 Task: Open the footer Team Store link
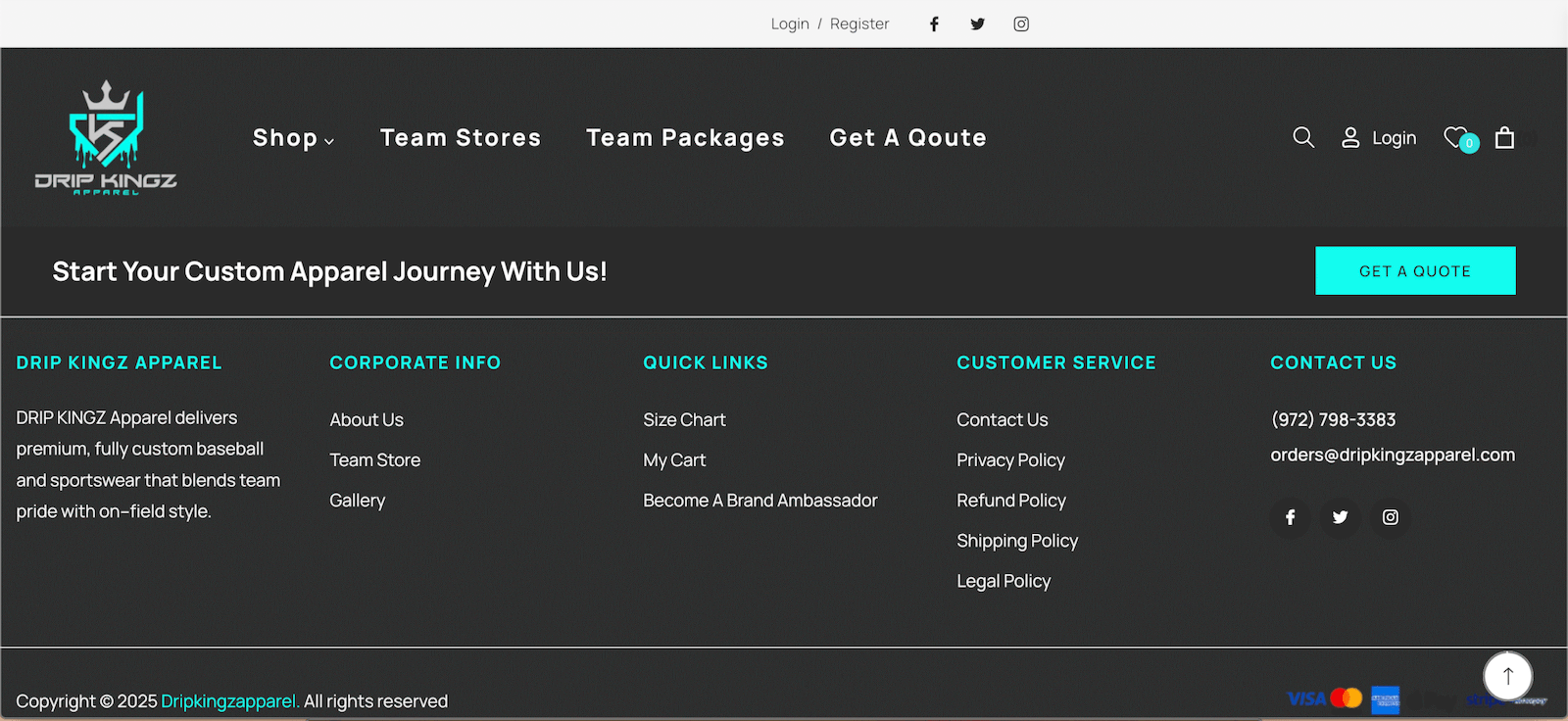[x=374, y=459]
